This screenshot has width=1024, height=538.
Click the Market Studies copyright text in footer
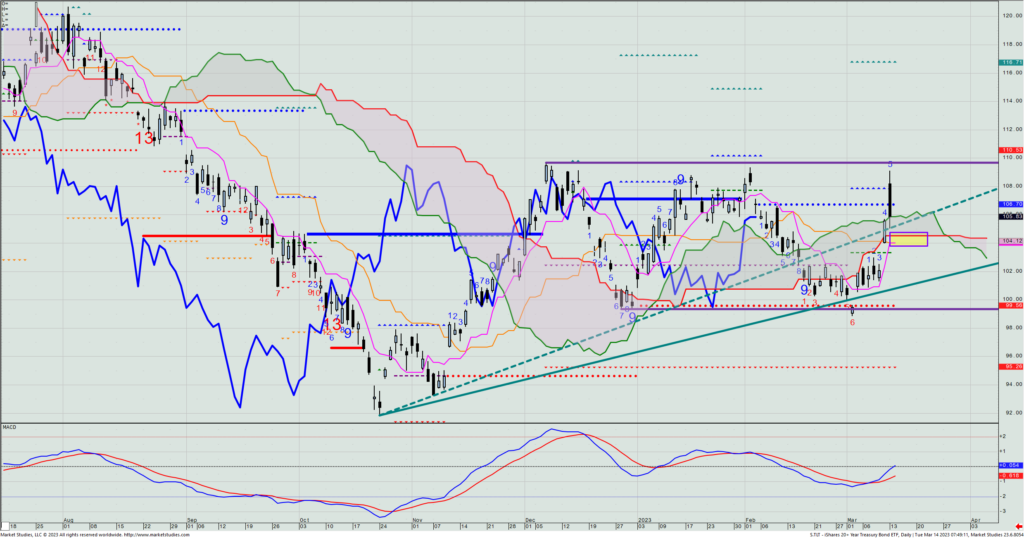(x=60, y=535)
